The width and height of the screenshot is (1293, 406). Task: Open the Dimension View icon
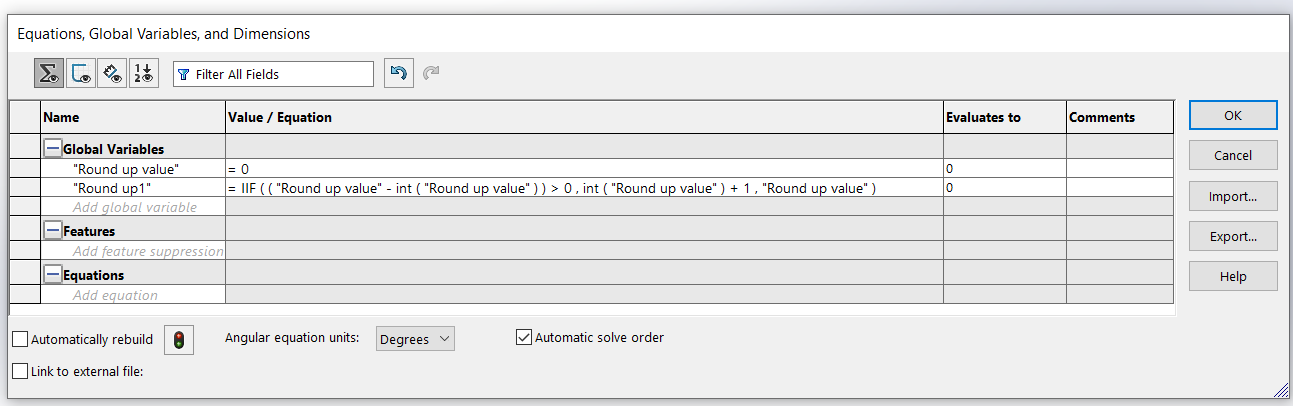pyautogui.click(x=112, y=74)
